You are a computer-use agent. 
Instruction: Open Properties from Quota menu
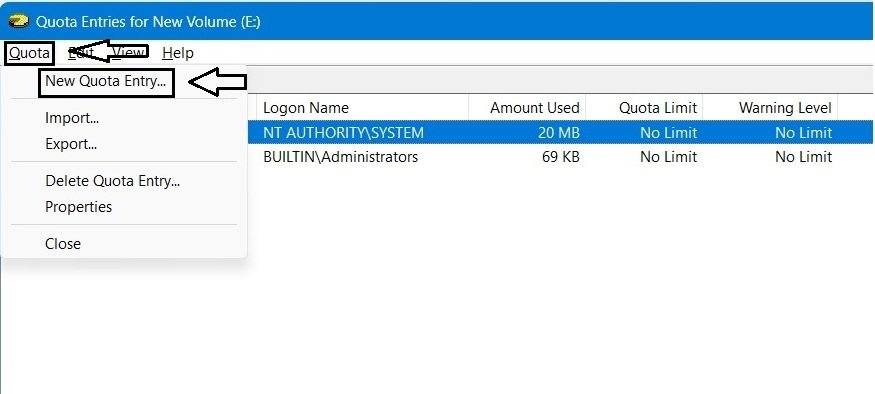click(79, 207)
